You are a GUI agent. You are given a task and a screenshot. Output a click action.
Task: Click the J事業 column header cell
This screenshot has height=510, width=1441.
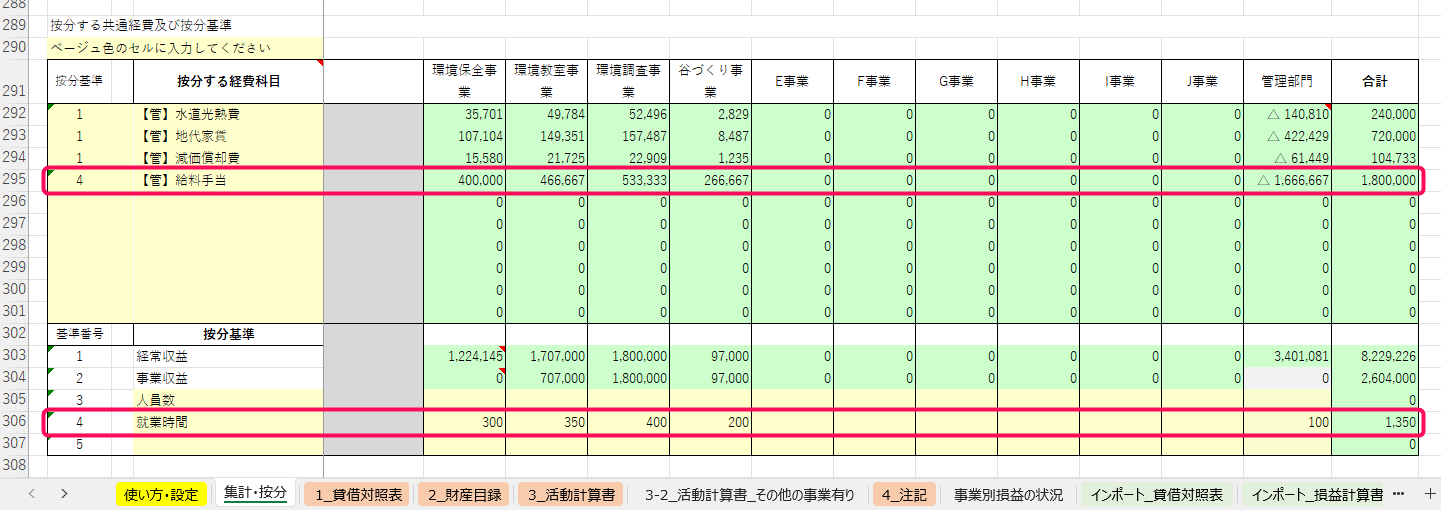click(x=1202, y=81)
